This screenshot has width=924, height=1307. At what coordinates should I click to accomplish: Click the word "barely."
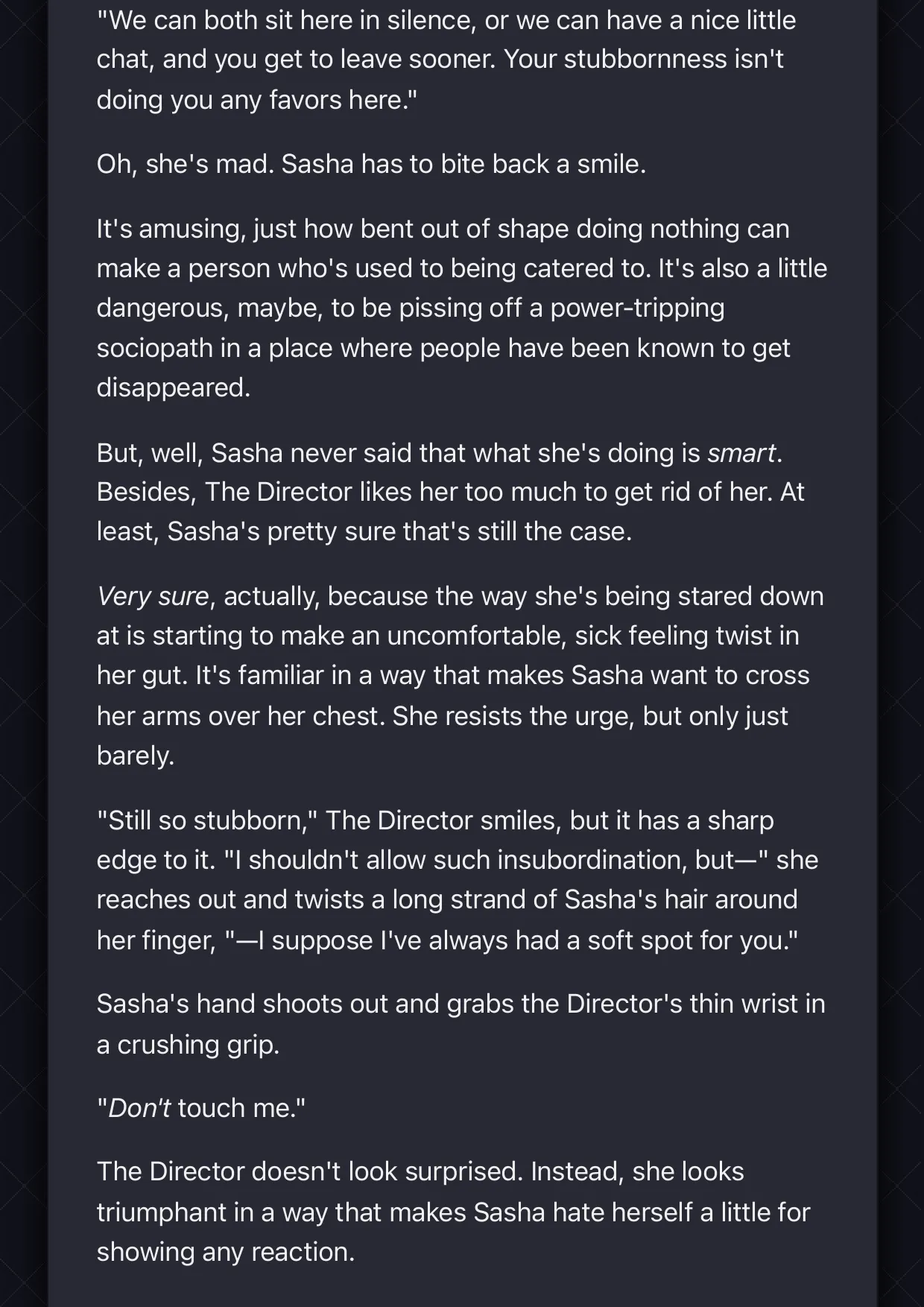pyautogui.click(x=136, y=756)
